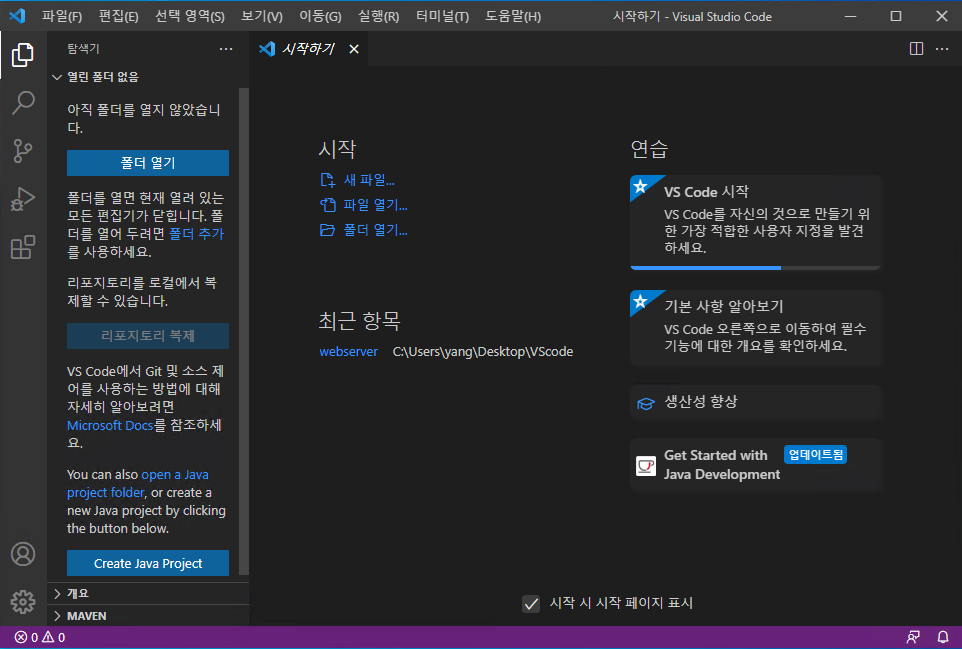
Task: Open the Explorer view in activity bar
Action: [23, 55]
